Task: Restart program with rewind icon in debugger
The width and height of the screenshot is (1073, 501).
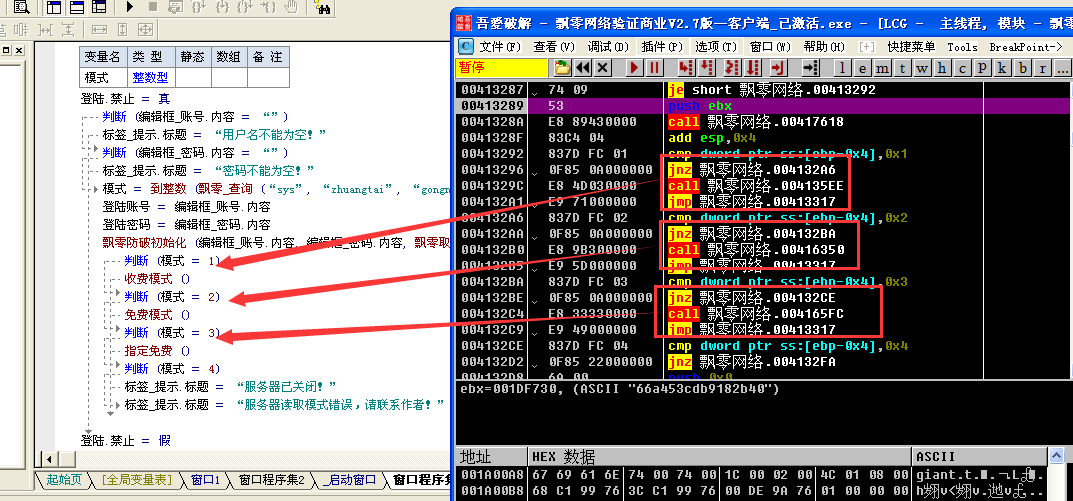Action: tap(582, 67)
